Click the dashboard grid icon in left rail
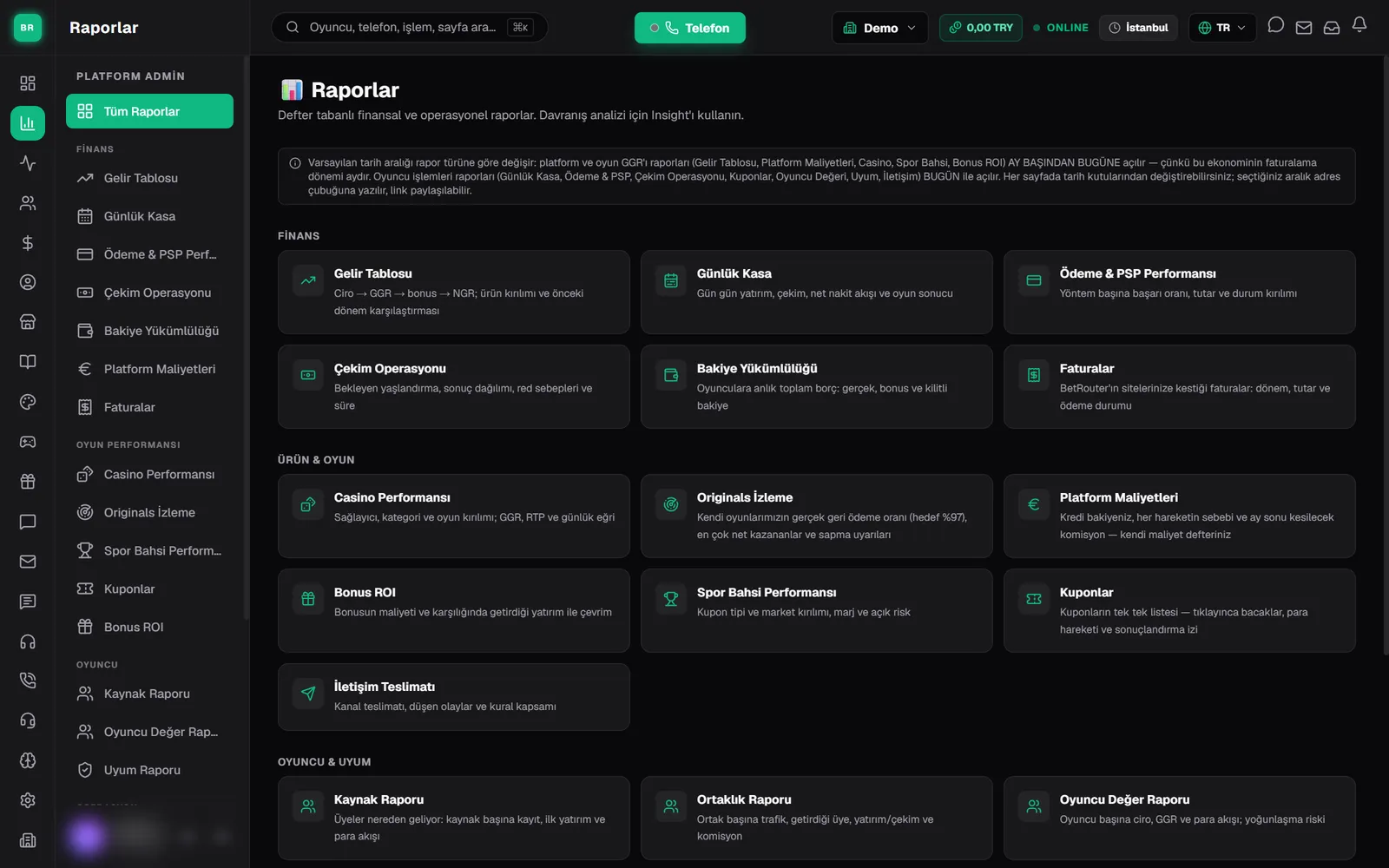The height and width of the screenshot is (868, 1389). [28, 82]
